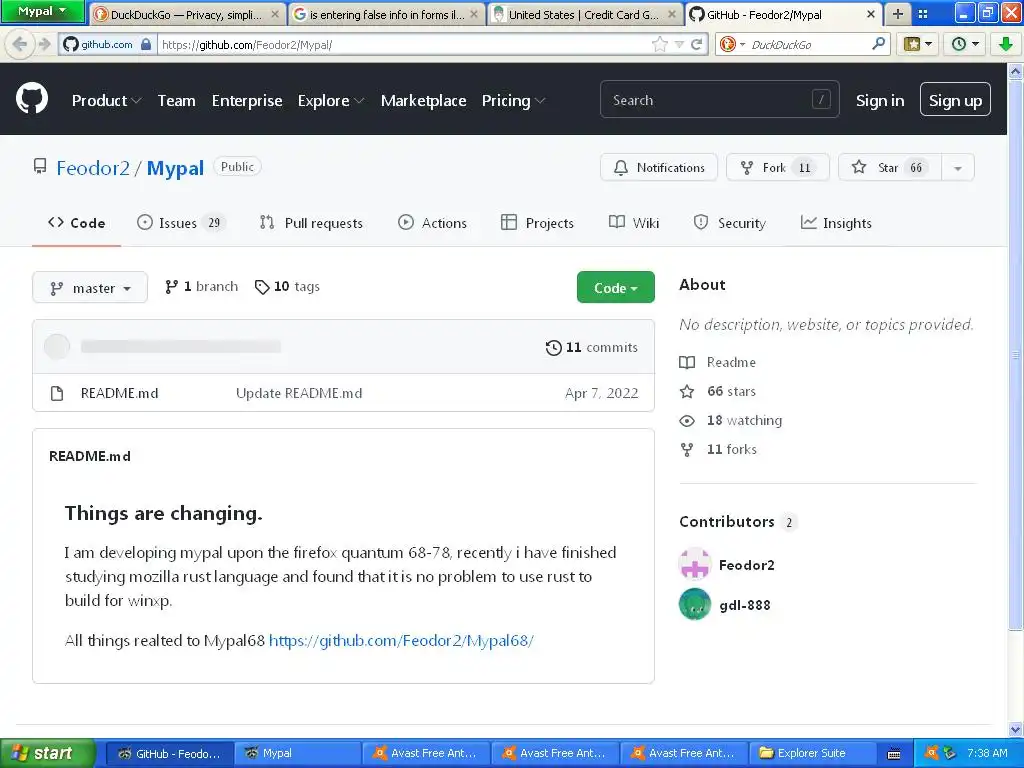Bookmark page with the star icon
This screenshot has height=768, width=1024.
[x=660, y=44]
